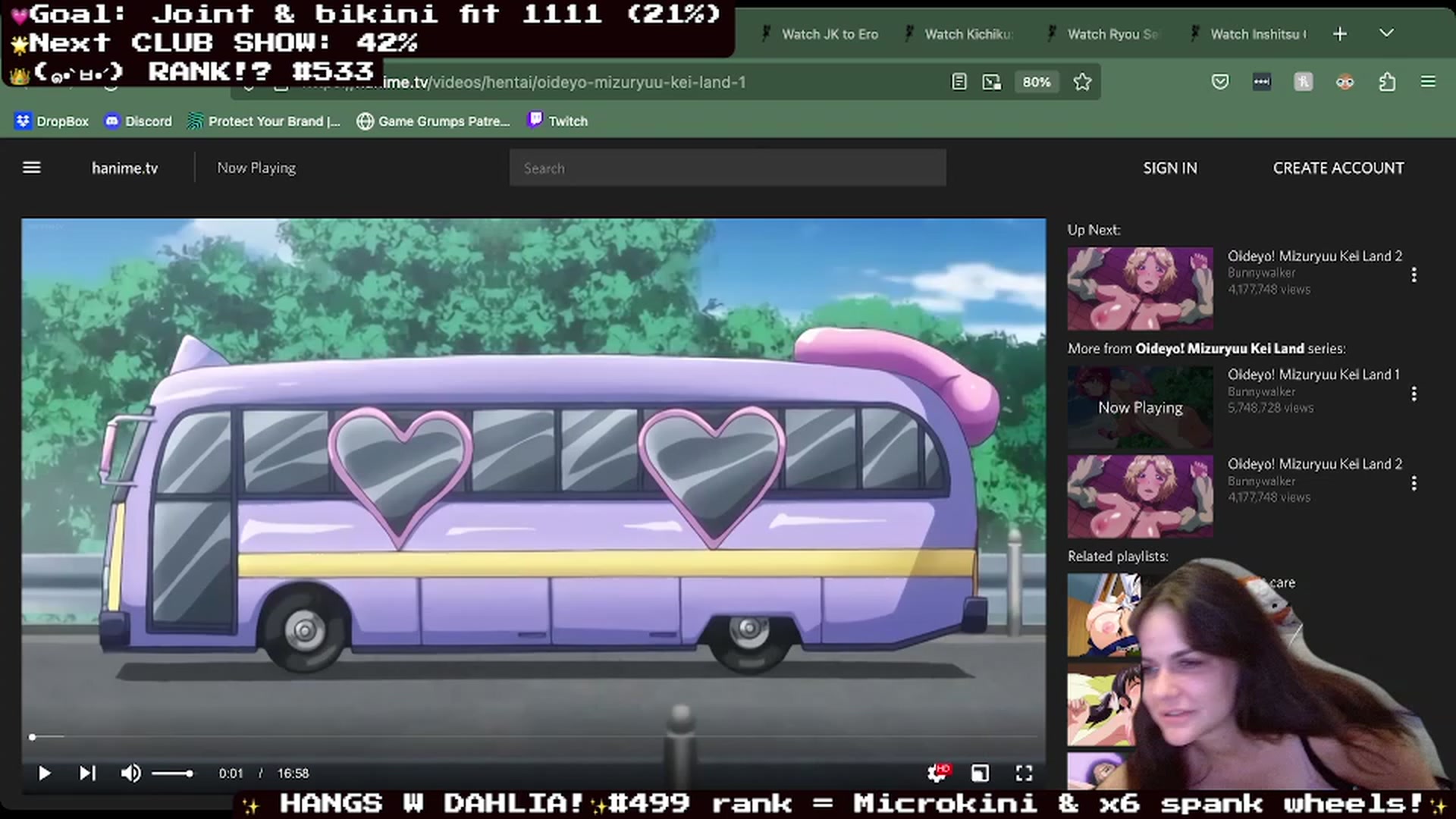
Task: Open the extensions puzzle-piece icon
Action: pos(1387,82)
